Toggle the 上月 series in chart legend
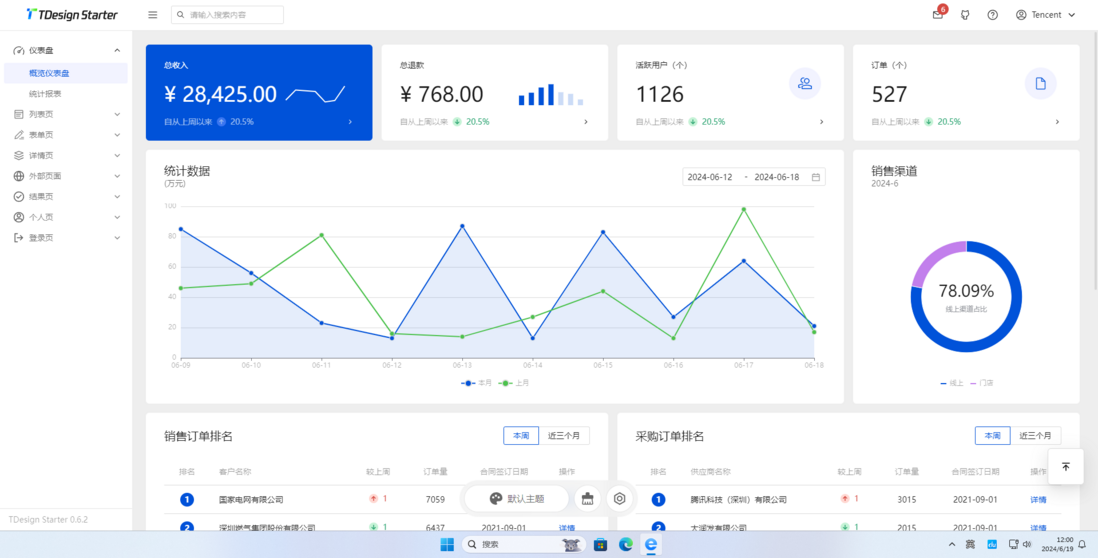1098x558 pixels. tap(514, 383)
